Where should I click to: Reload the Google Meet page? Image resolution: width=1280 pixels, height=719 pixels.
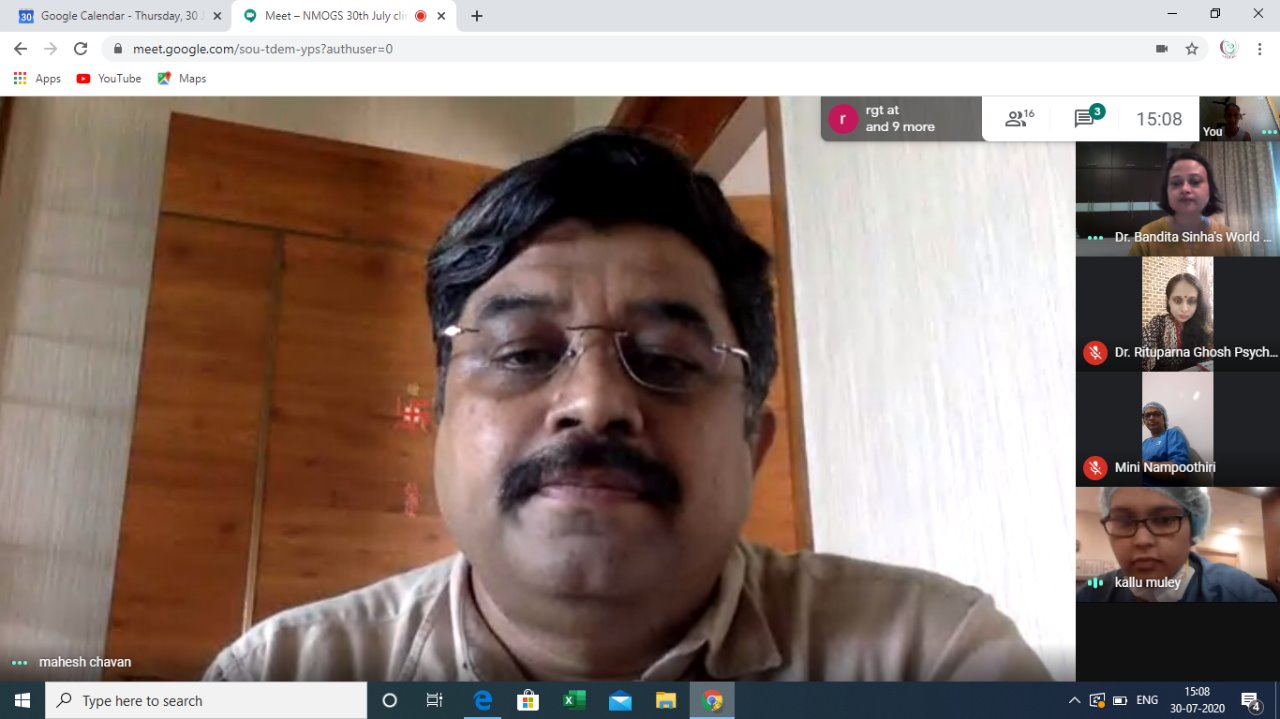coord(81,48)
